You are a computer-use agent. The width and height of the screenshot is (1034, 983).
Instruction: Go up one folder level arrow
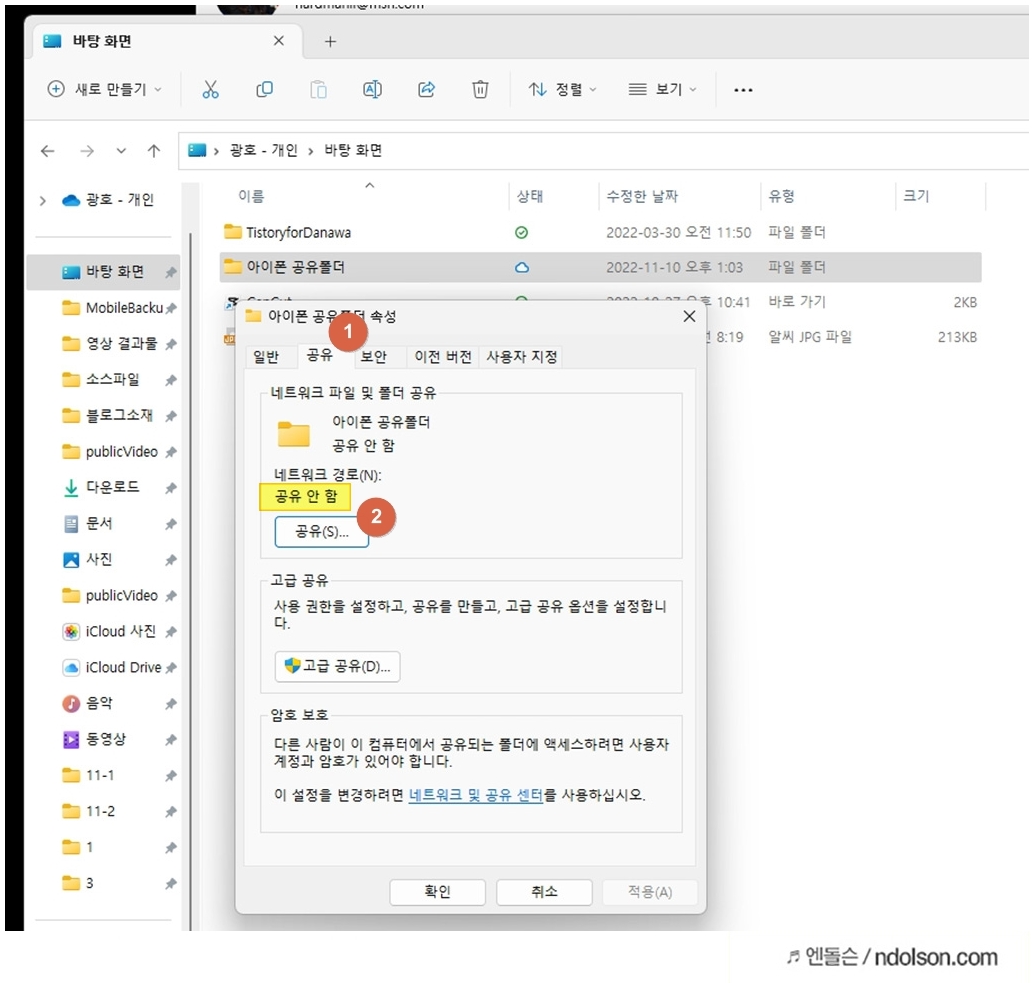pos(154,151)
